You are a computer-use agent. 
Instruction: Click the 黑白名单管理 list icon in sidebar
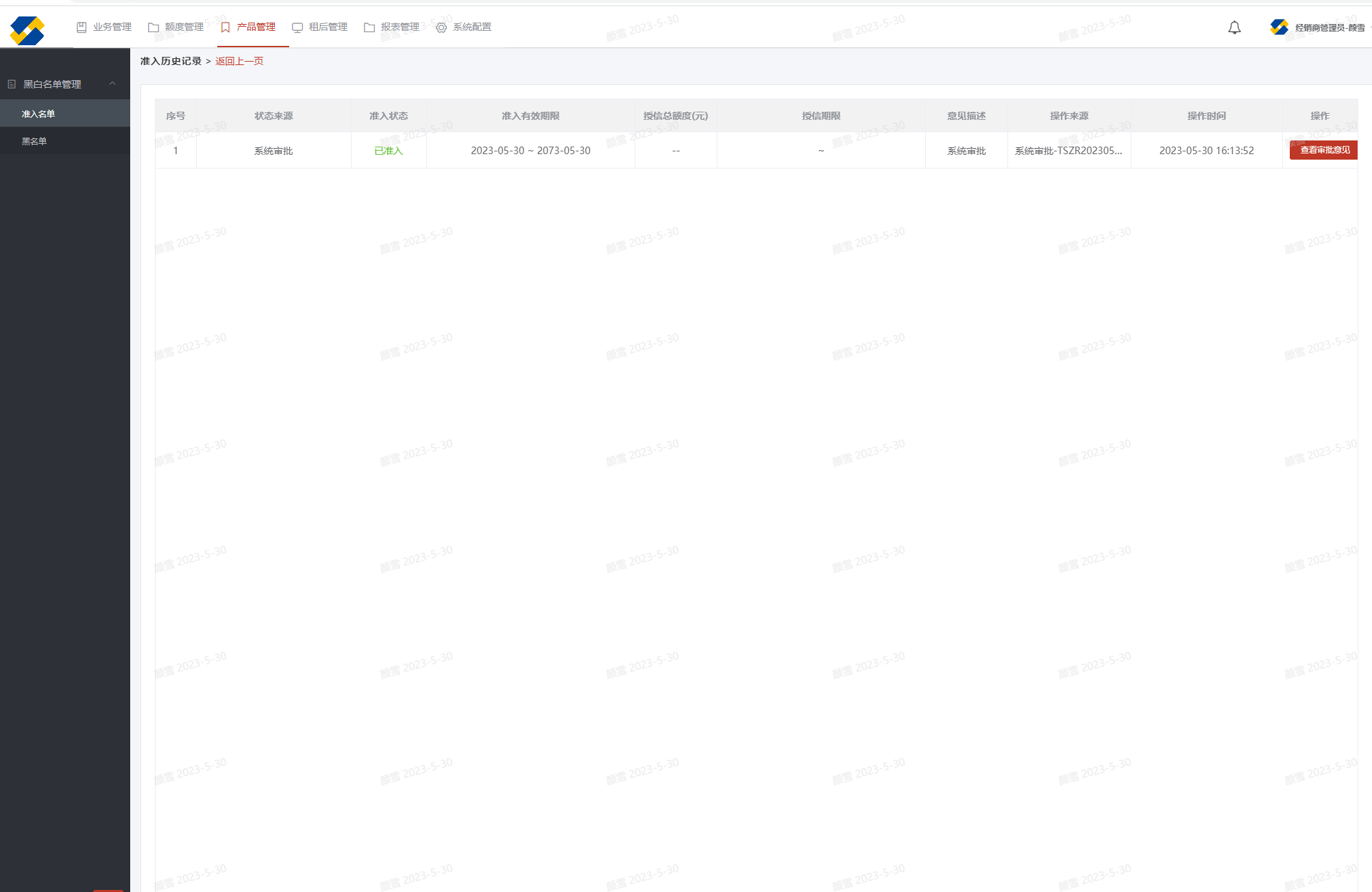pos(12,84)
